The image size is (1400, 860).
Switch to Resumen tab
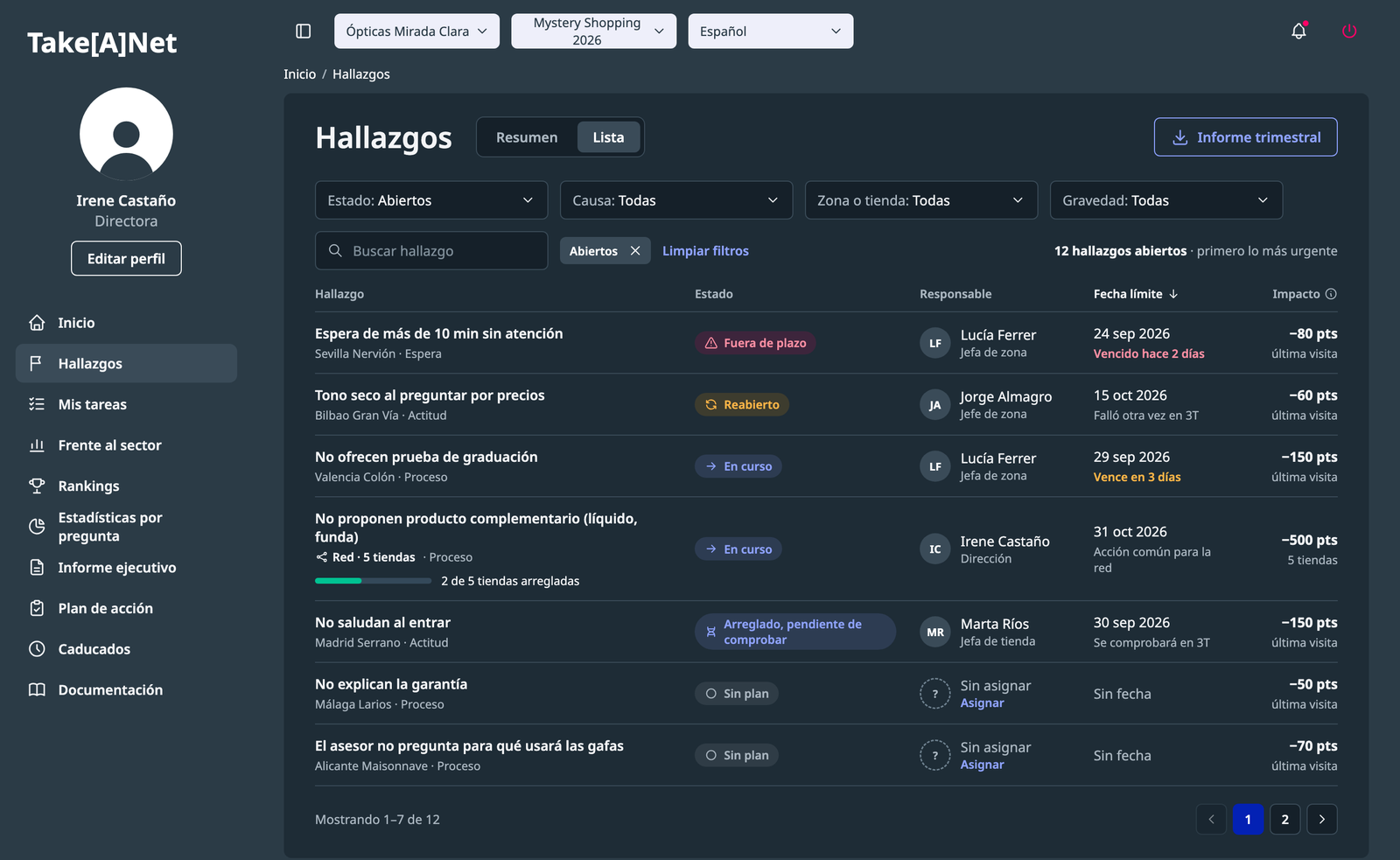coord(527,137)
